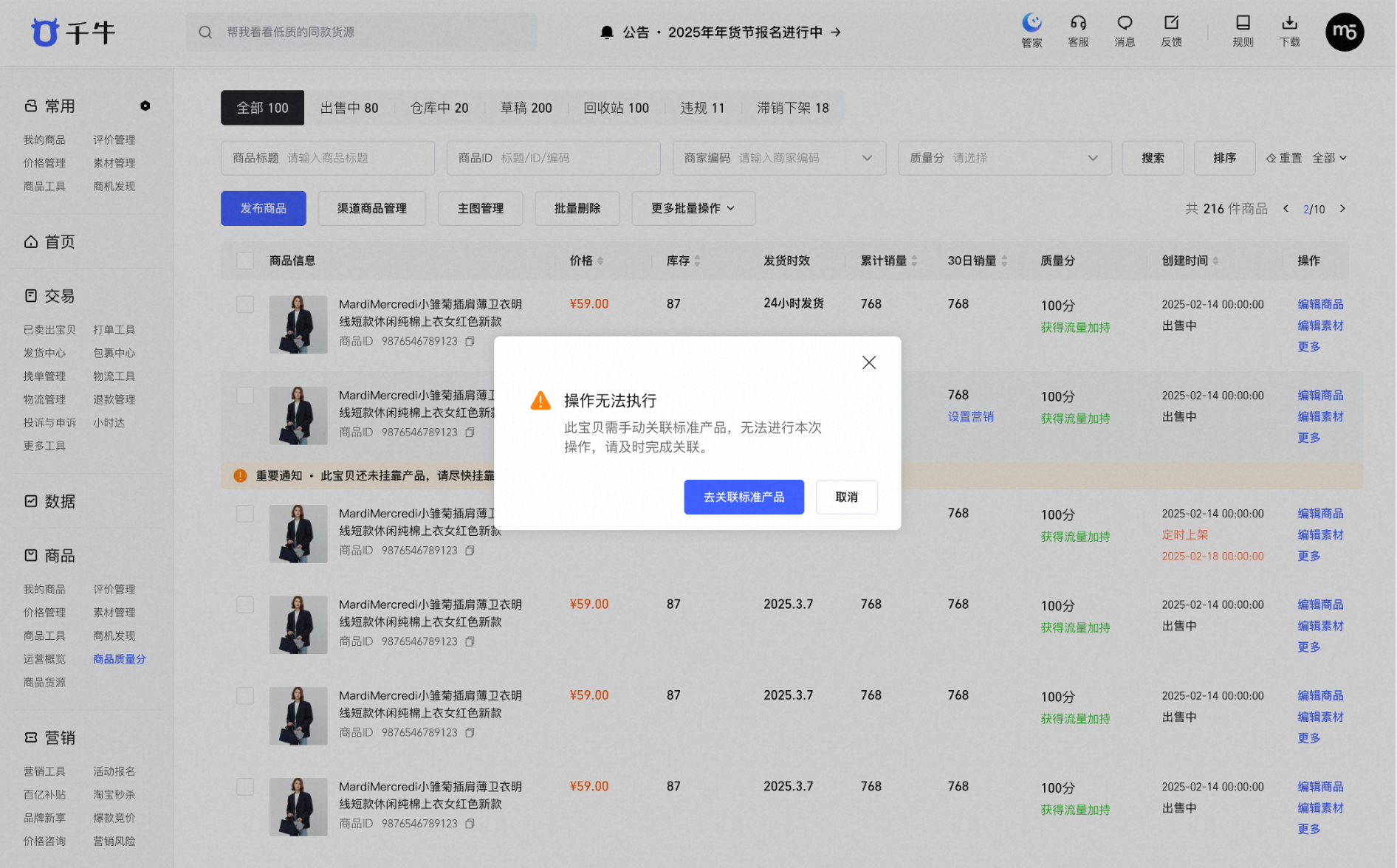Click 渠道商品管理 button
The height and width of the screenshot is (868, 1397).
tap(371, 209)
